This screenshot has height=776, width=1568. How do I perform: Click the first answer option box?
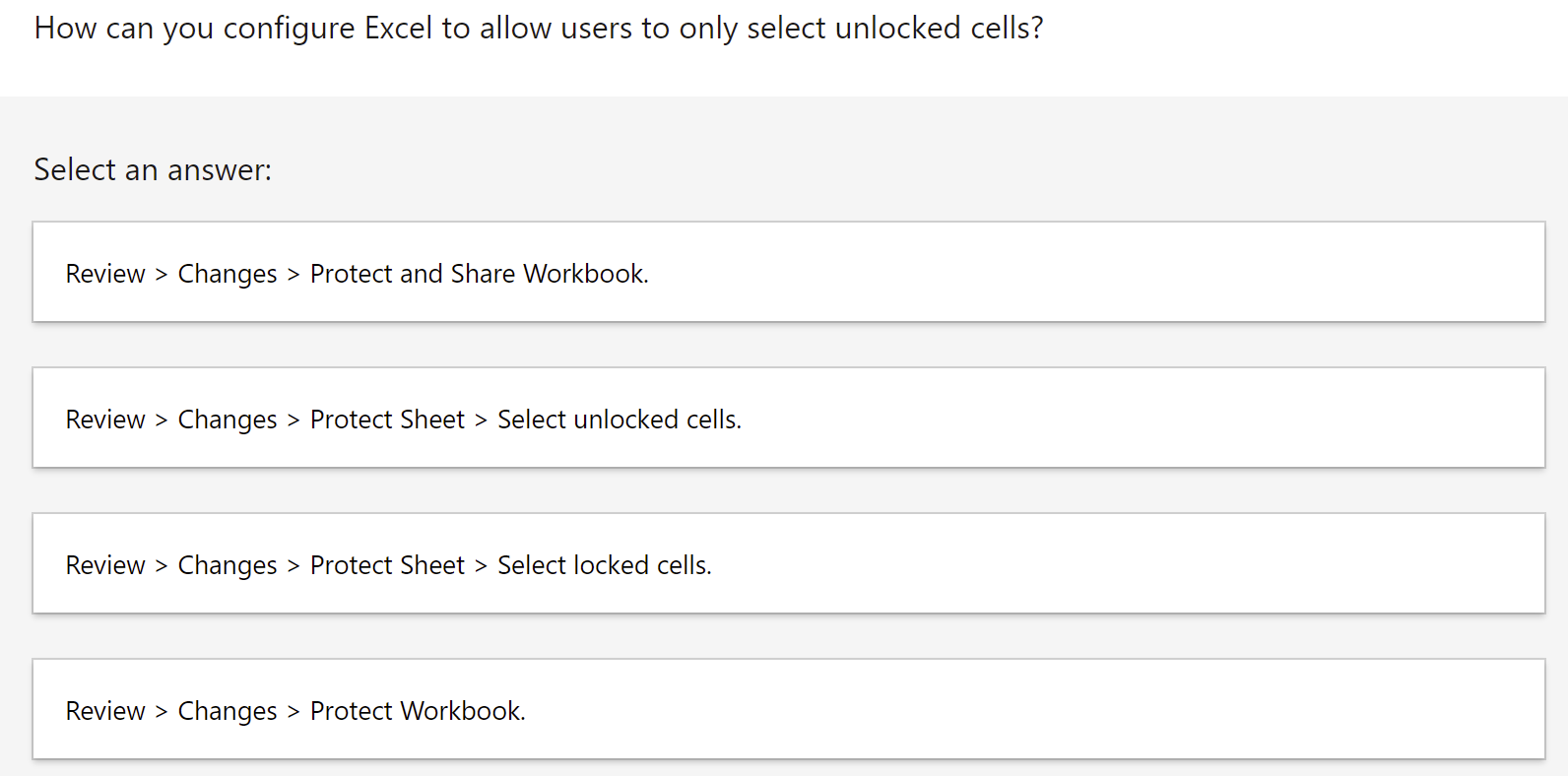(784, 273)
